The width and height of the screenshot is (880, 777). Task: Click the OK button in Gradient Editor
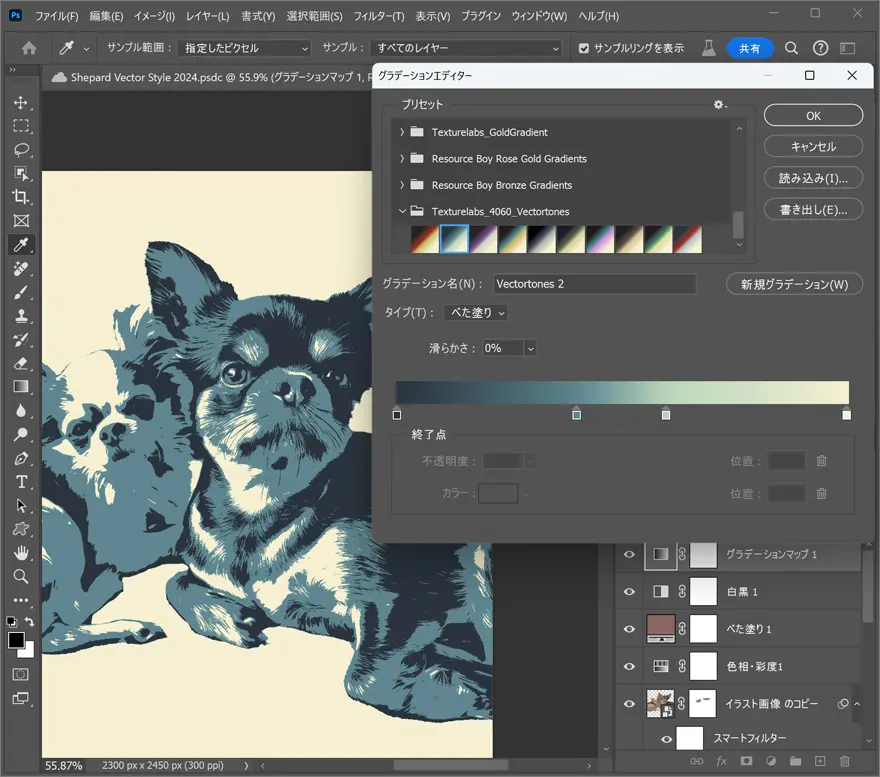click(813, 116)
